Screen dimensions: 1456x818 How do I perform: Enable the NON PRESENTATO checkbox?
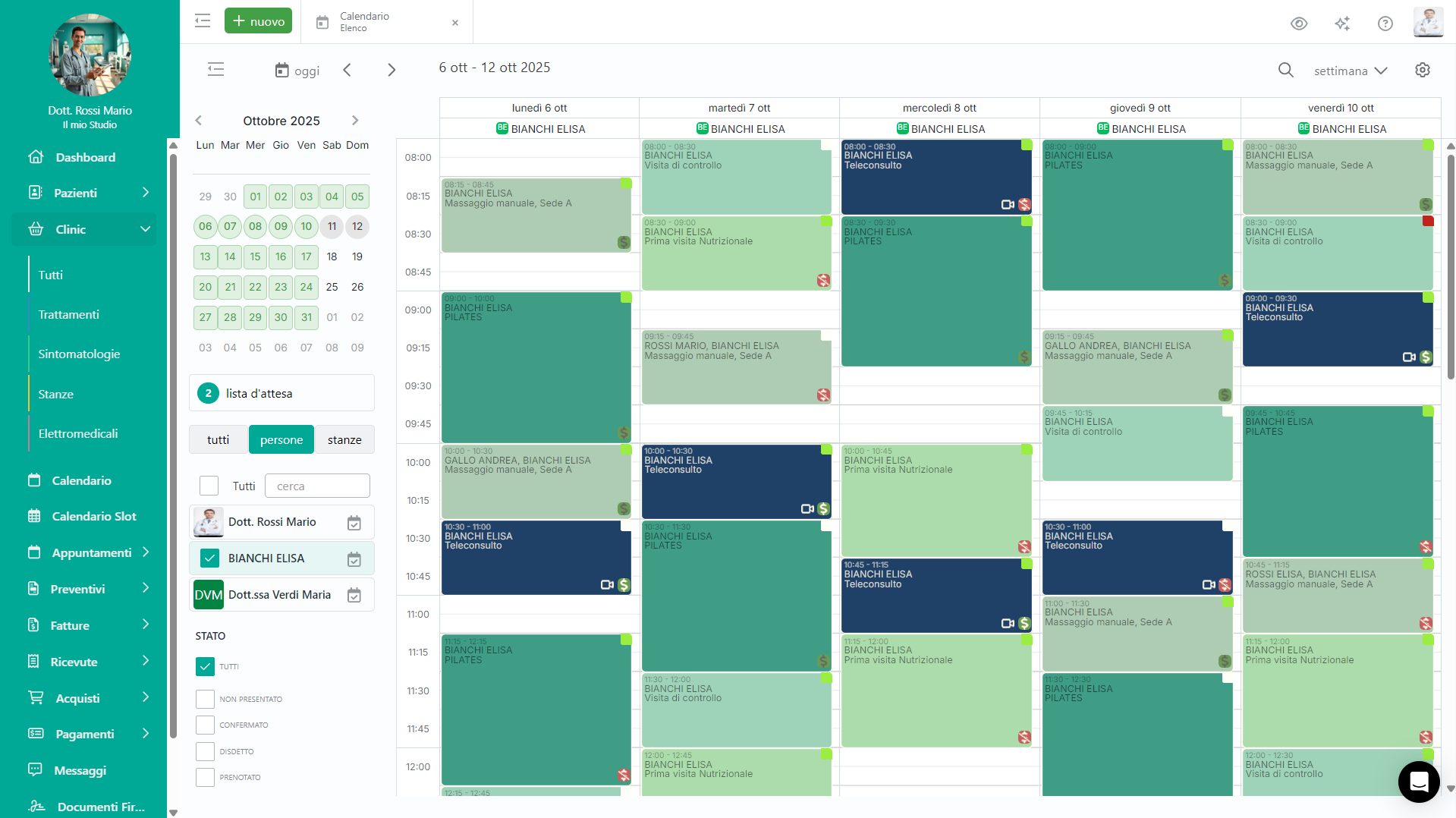(x=205, y=699)
